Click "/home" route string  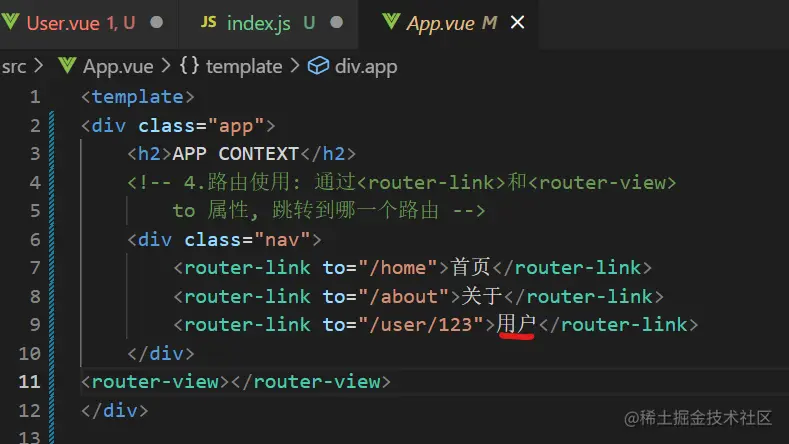pyautogui.click(x=398, y=268)
